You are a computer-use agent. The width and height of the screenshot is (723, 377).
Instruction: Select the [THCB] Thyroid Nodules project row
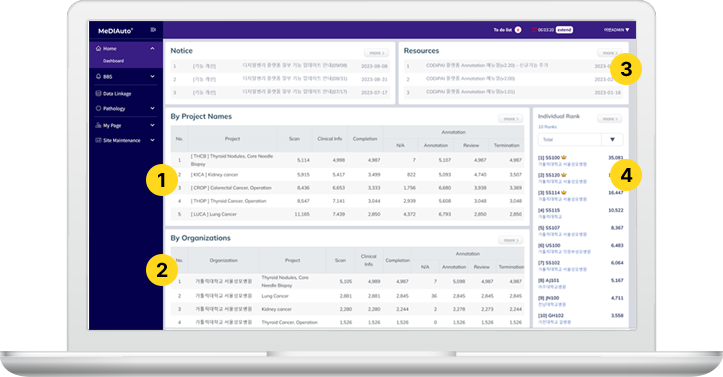pos(347,160)
